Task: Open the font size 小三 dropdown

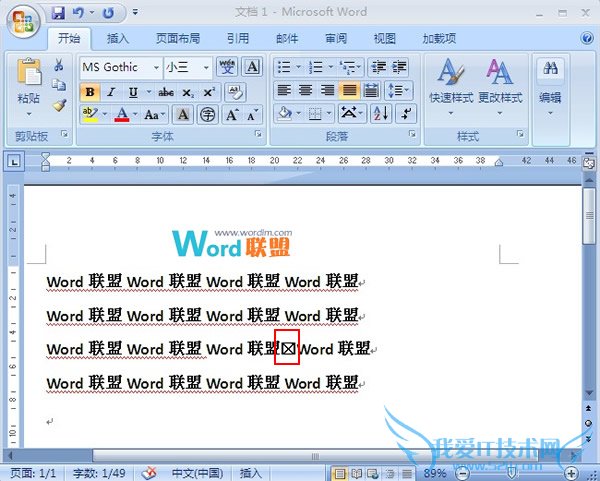Action: pos(206,68)
